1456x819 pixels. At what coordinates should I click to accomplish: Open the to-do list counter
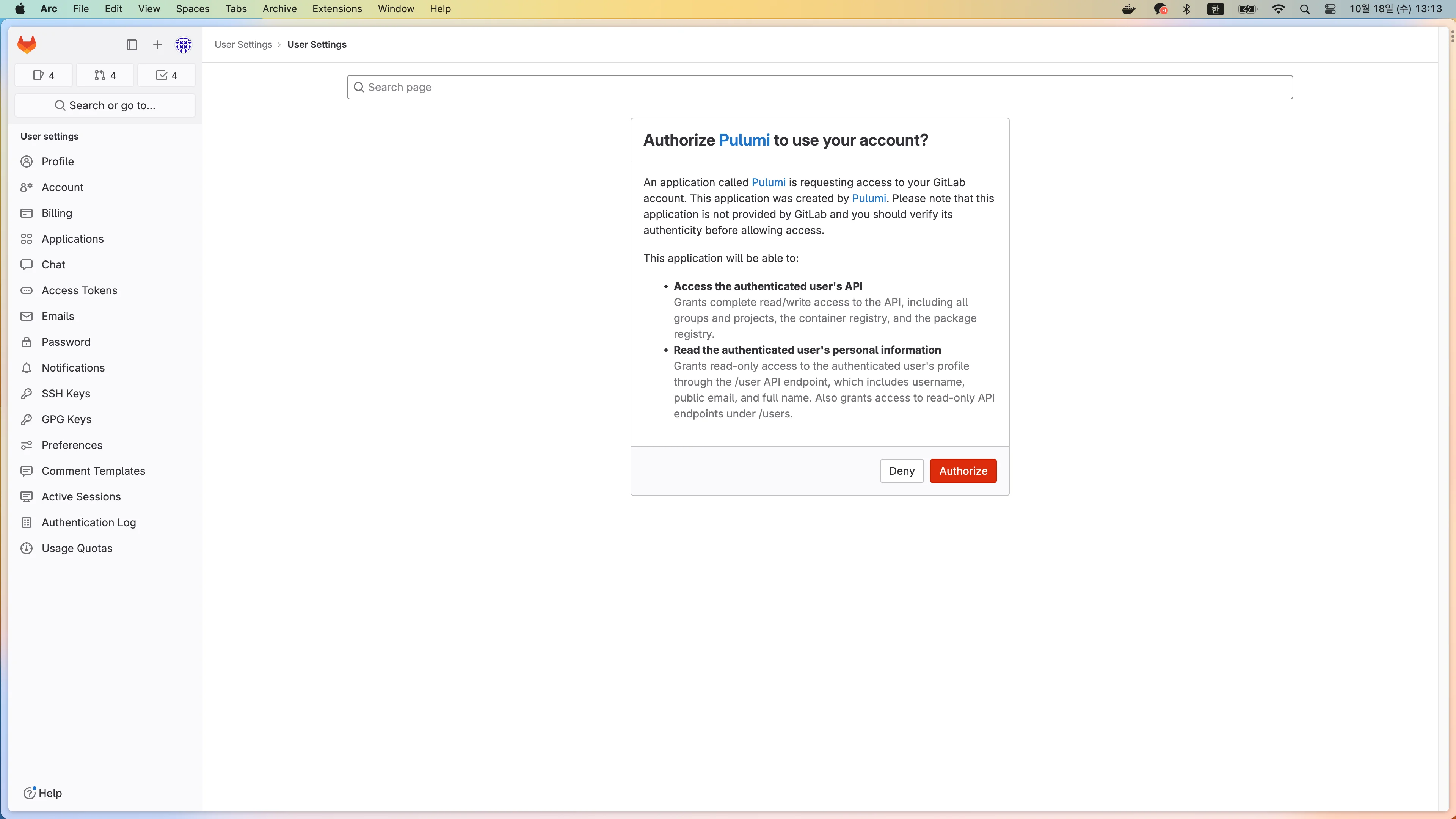166,75
